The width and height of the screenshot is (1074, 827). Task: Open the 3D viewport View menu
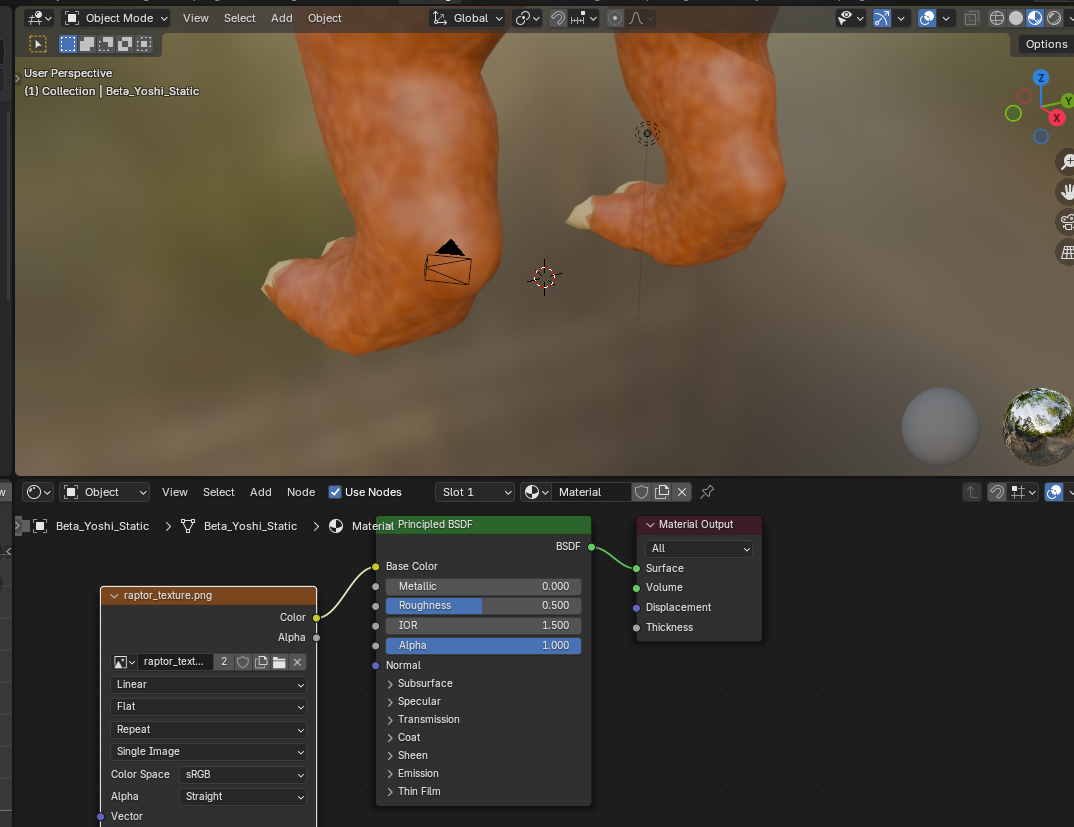pyautogui.click(x=195, y=18)
